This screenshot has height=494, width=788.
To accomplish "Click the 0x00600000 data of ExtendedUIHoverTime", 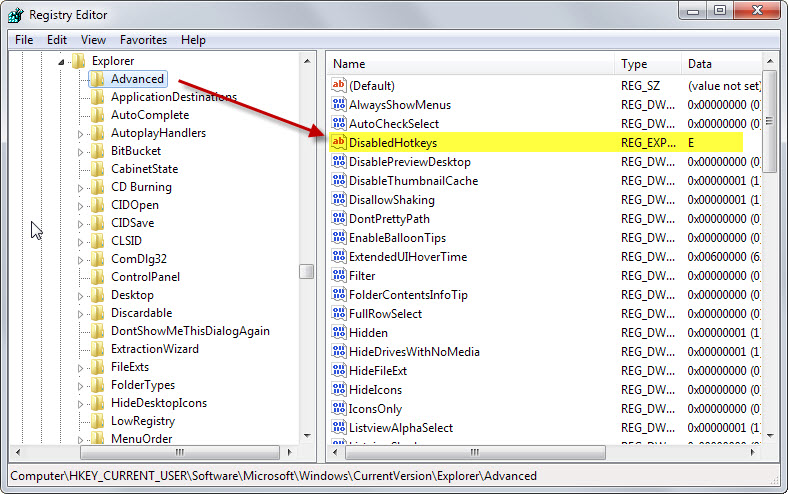I will pyautogui.click(x=724, y=257).
